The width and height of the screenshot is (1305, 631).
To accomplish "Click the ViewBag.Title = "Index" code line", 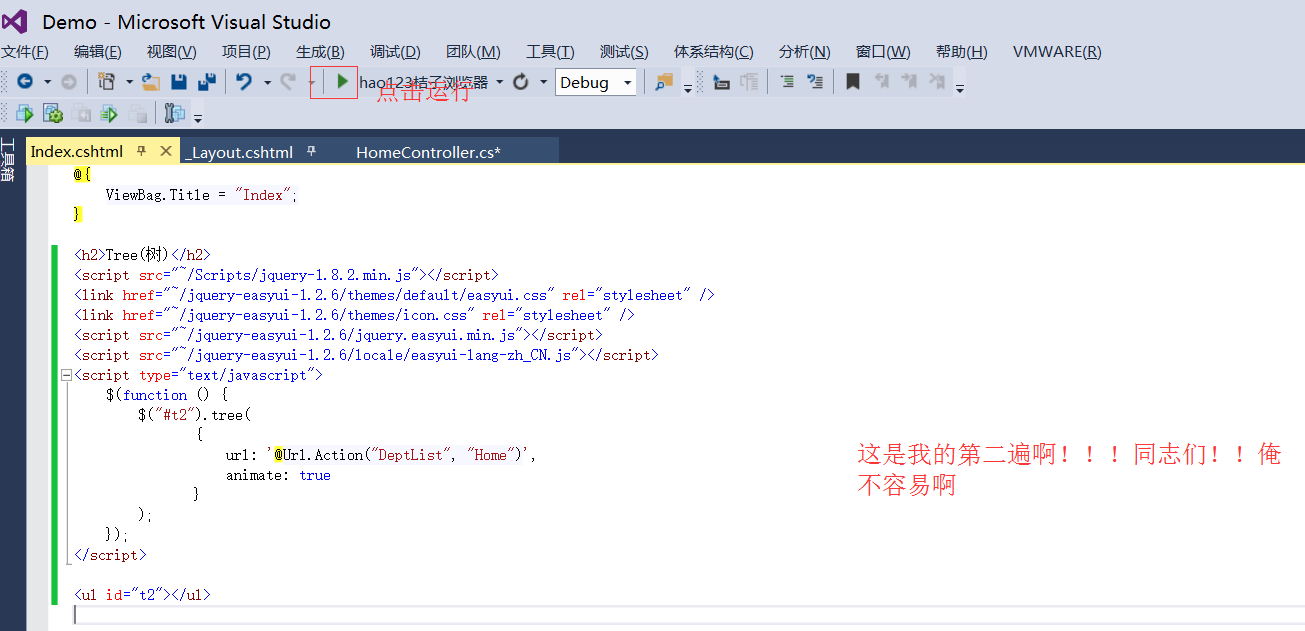I will (201, 195).
